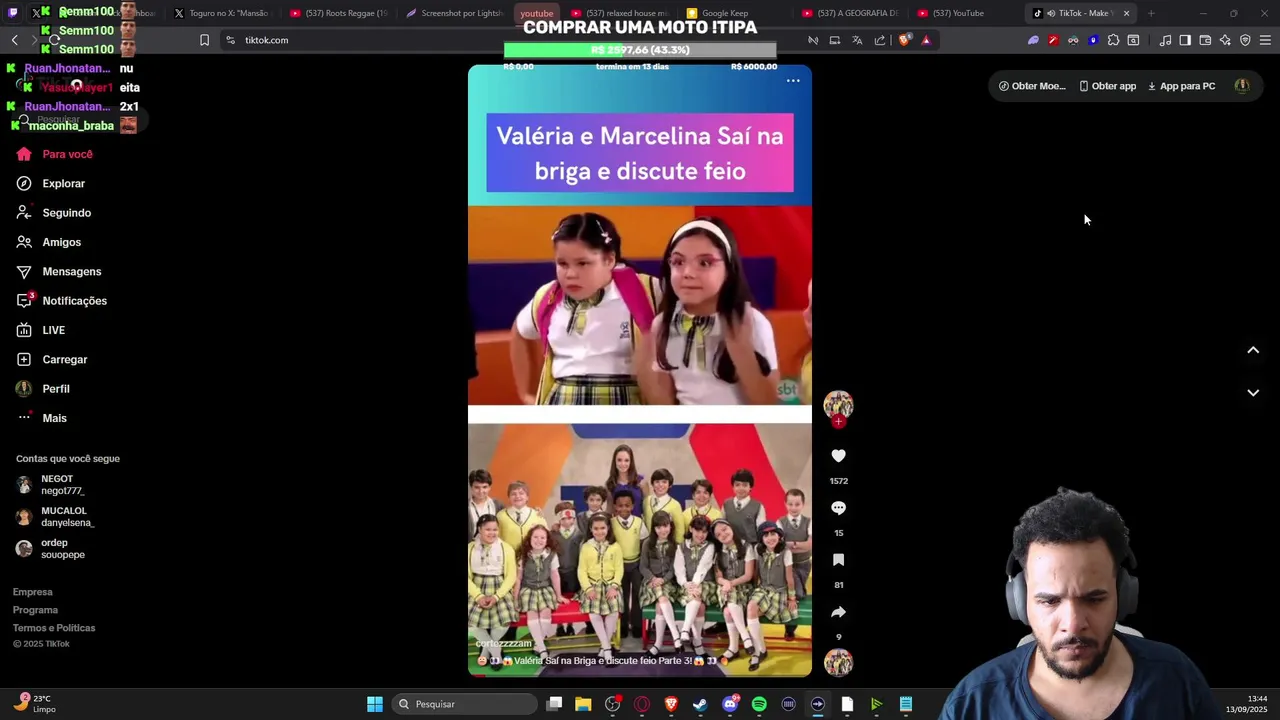Open Windows Start menu
This screenshot has width=1280, height=720.
375,704
